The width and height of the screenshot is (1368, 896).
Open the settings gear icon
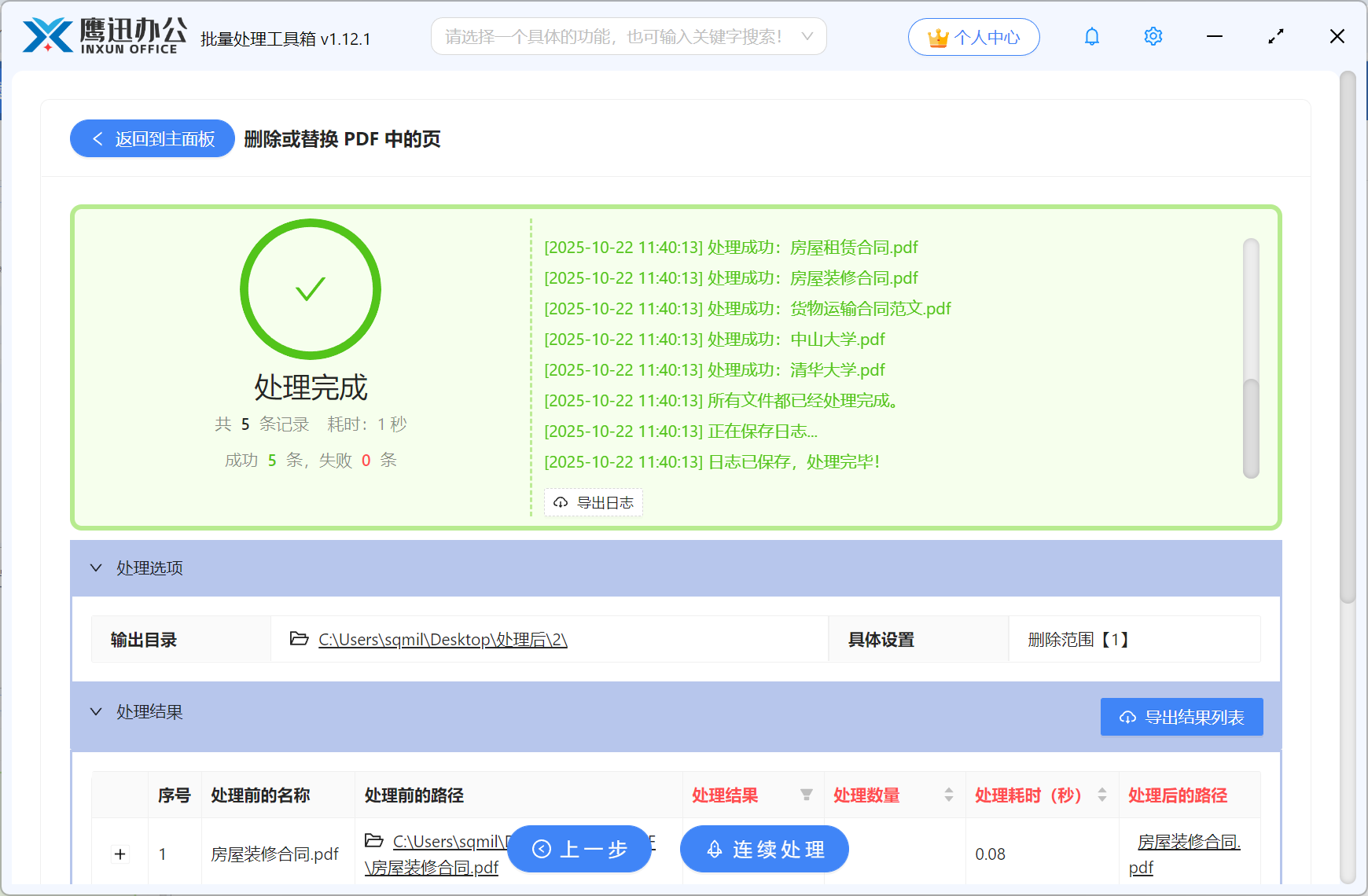(x=1153, y=36)
